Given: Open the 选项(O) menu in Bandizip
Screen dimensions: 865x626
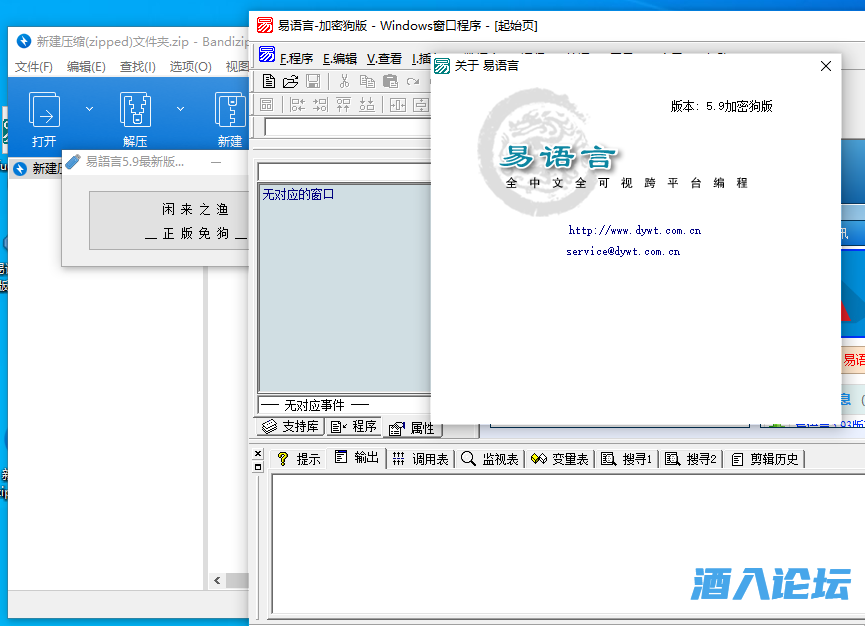Looking at the screenshot, I should 190,67.
